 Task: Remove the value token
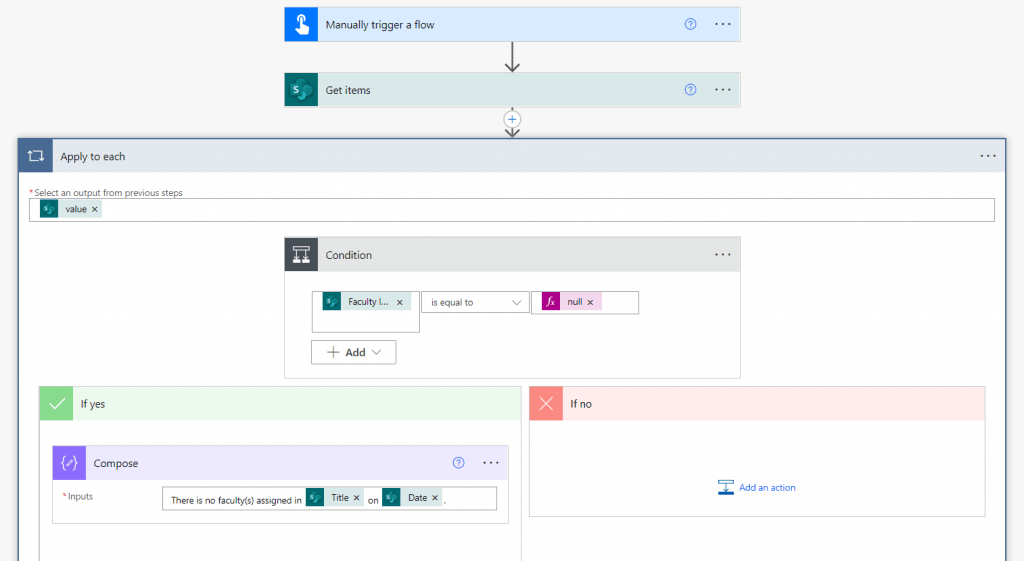95,209
